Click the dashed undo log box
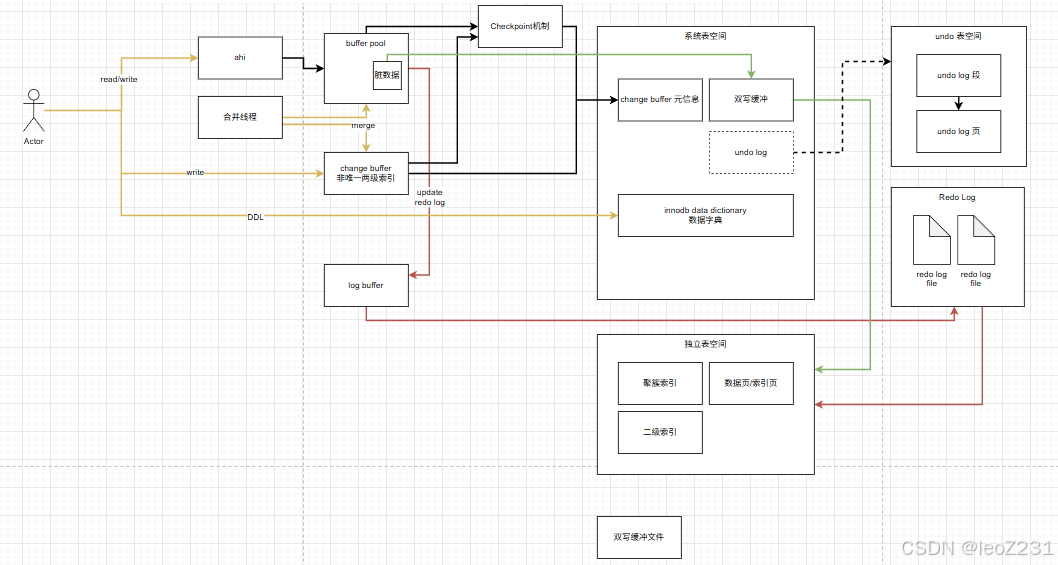 751,153
